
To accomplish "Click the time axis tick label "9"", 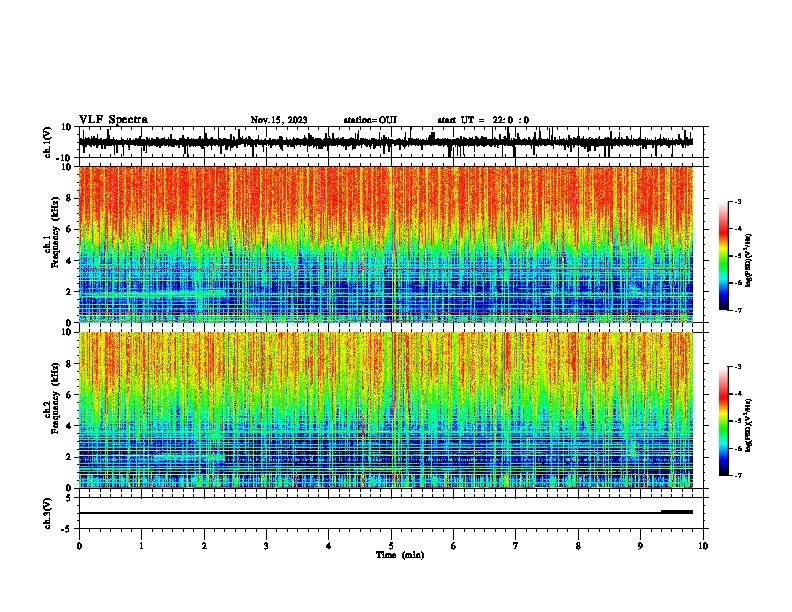I will coord(640,546).
